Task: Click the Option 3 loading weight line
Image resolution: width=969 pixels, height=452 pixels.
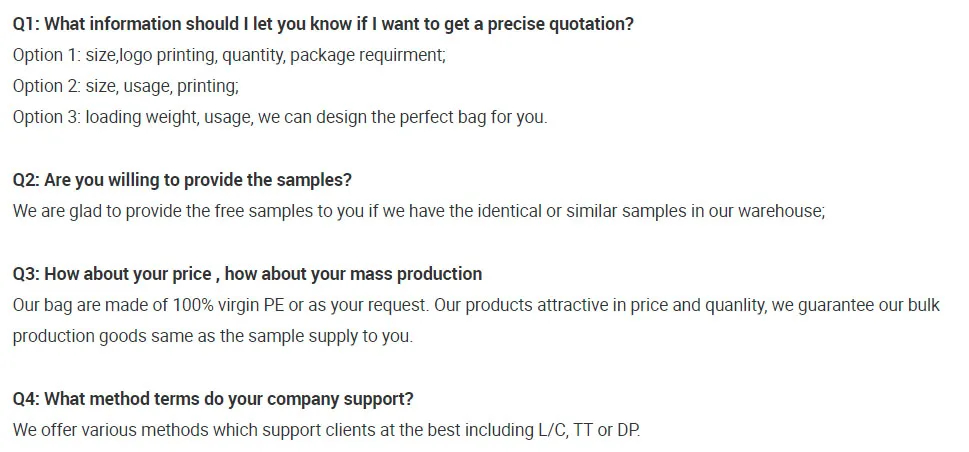Action: click(x=280, y=117)
